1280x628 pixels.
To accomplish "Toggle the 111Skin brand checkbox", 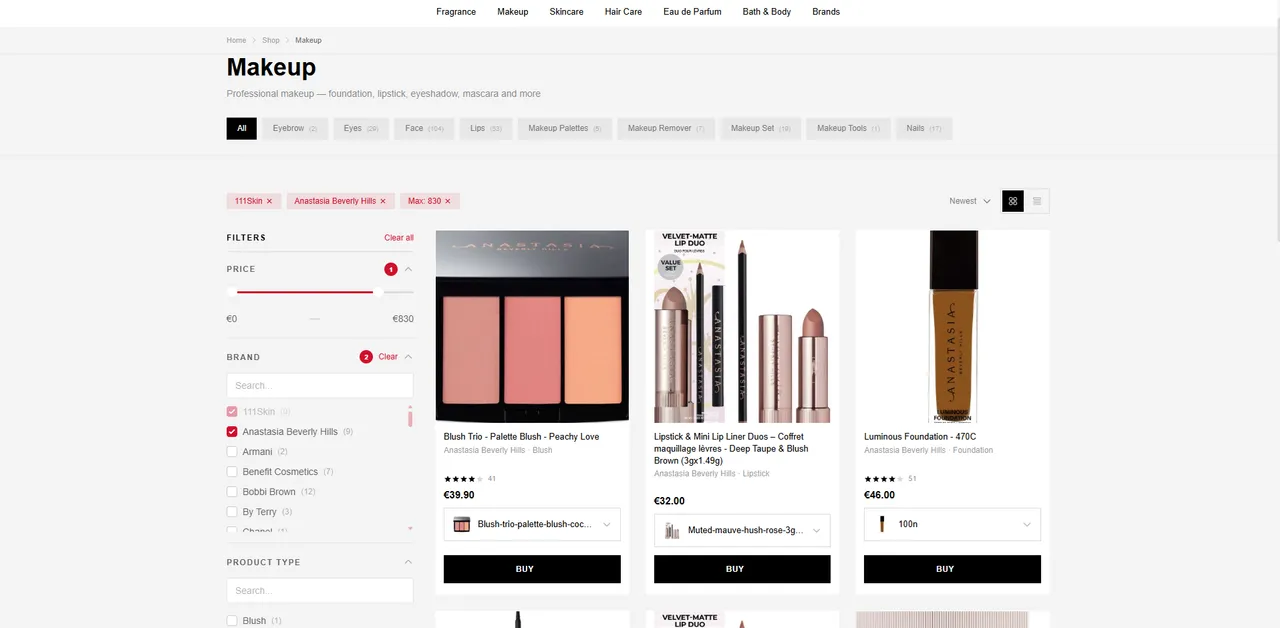I will point(232,412).
